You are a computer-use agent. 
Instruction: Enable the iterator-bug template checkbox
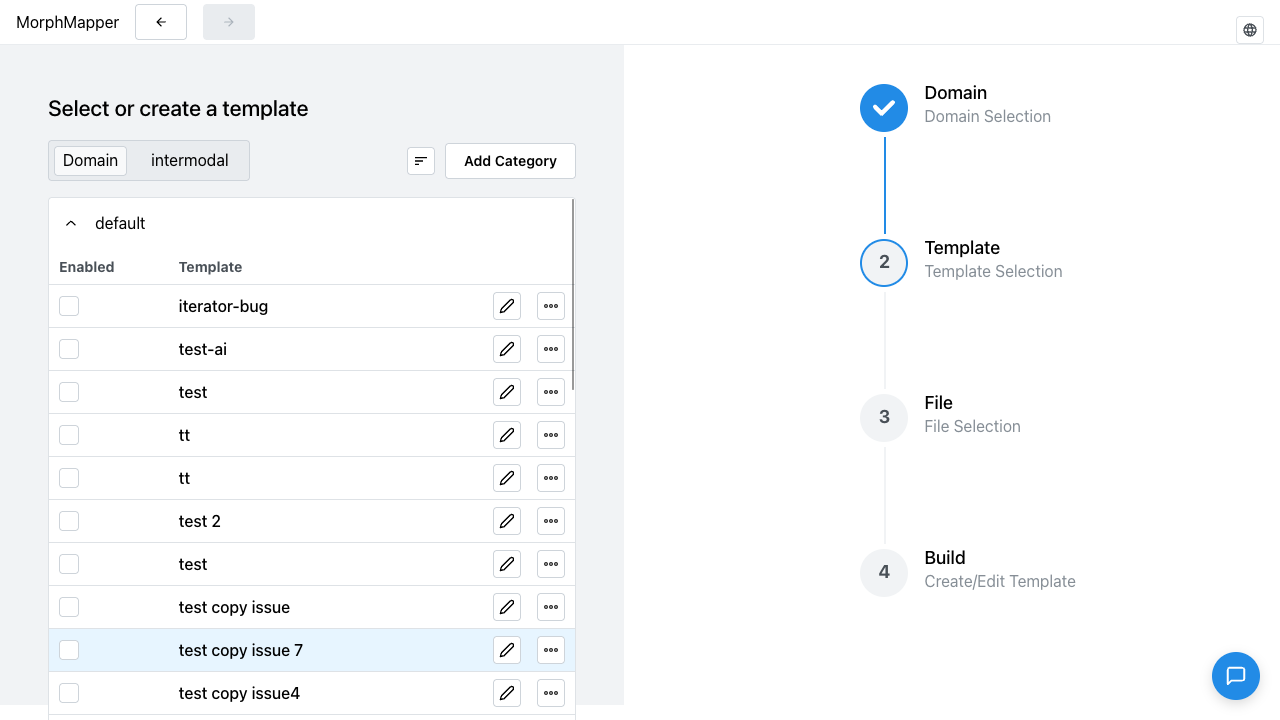[69, 306]
